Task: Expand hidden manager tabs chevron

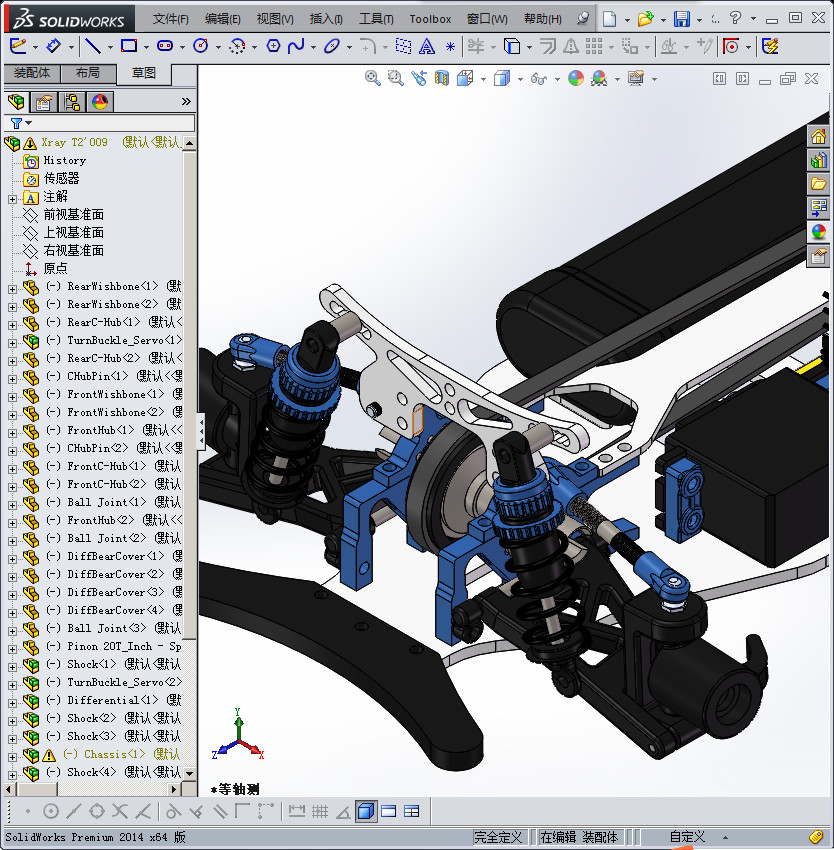Action: (x=186, y=101)
